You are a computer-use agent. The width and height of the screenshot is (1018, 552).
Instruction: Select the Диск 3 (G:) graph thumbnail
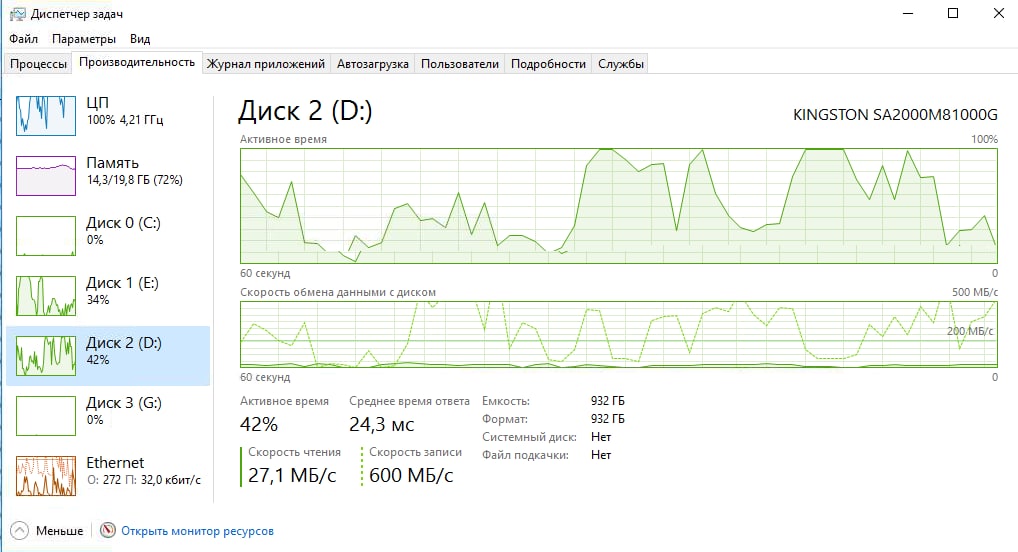tap(45, 416)
